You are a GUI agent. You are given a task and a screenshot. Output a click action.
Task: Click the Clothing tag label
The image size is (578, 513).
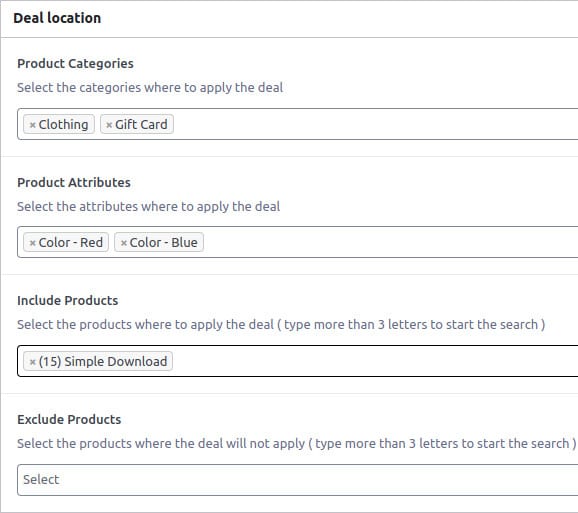[x=63, y=124]
